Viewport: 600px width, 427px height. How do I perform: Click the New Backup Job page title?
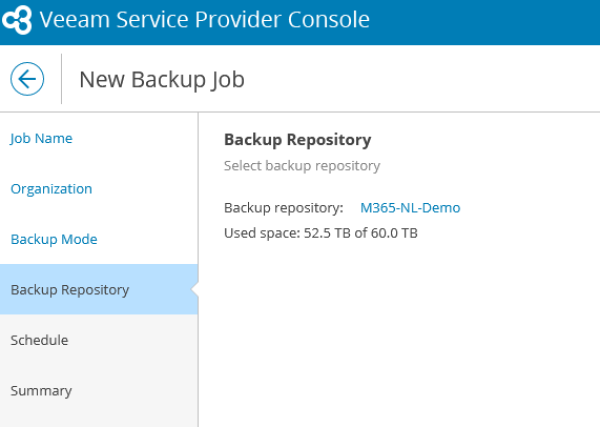click(x=162, y=80)
